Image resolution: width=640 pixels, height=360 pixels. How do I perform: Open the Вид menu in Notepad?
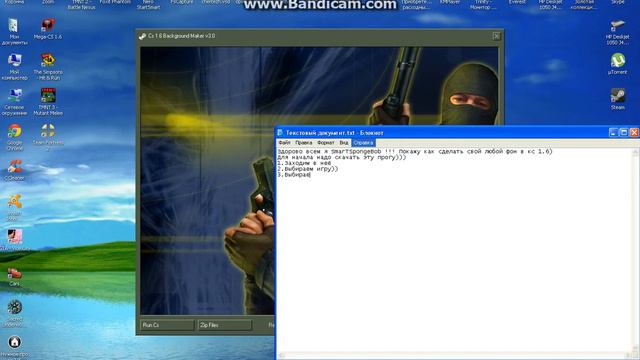tap(344, 143)
